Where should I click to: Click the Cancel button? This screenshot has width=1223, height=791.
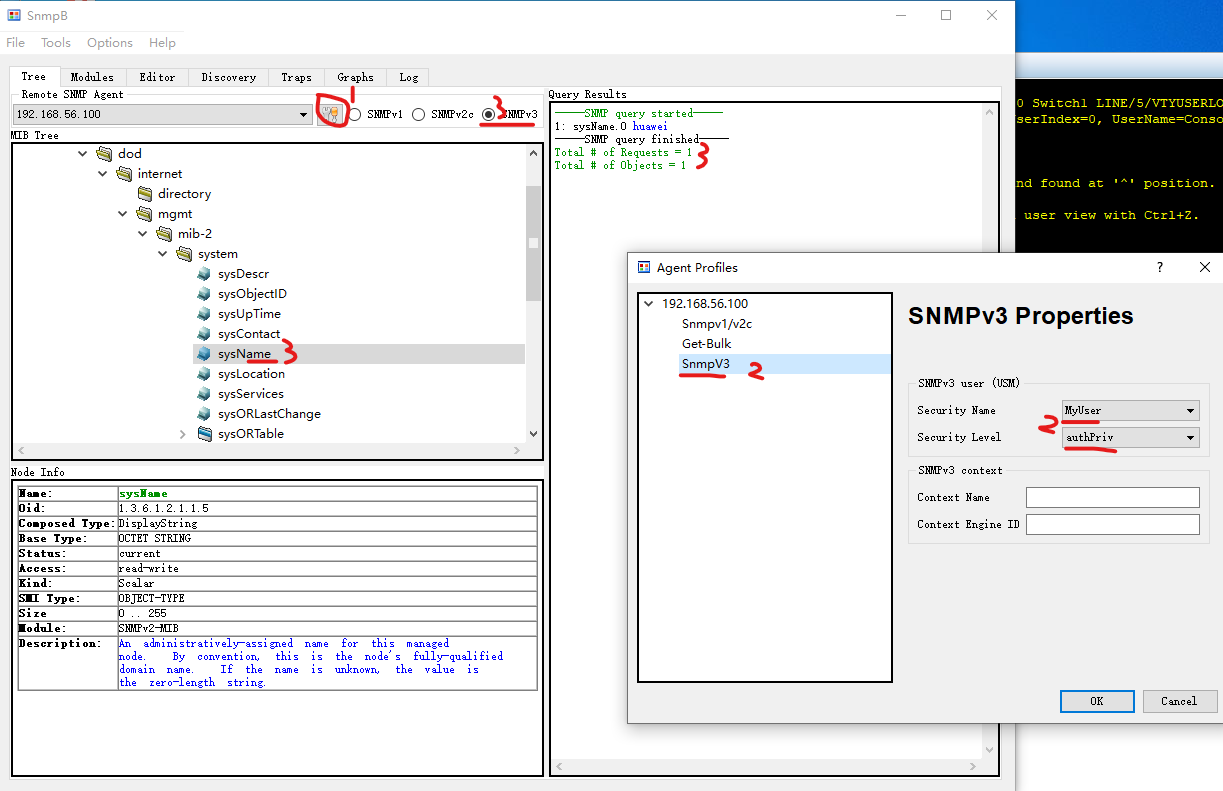point(1180,701)
